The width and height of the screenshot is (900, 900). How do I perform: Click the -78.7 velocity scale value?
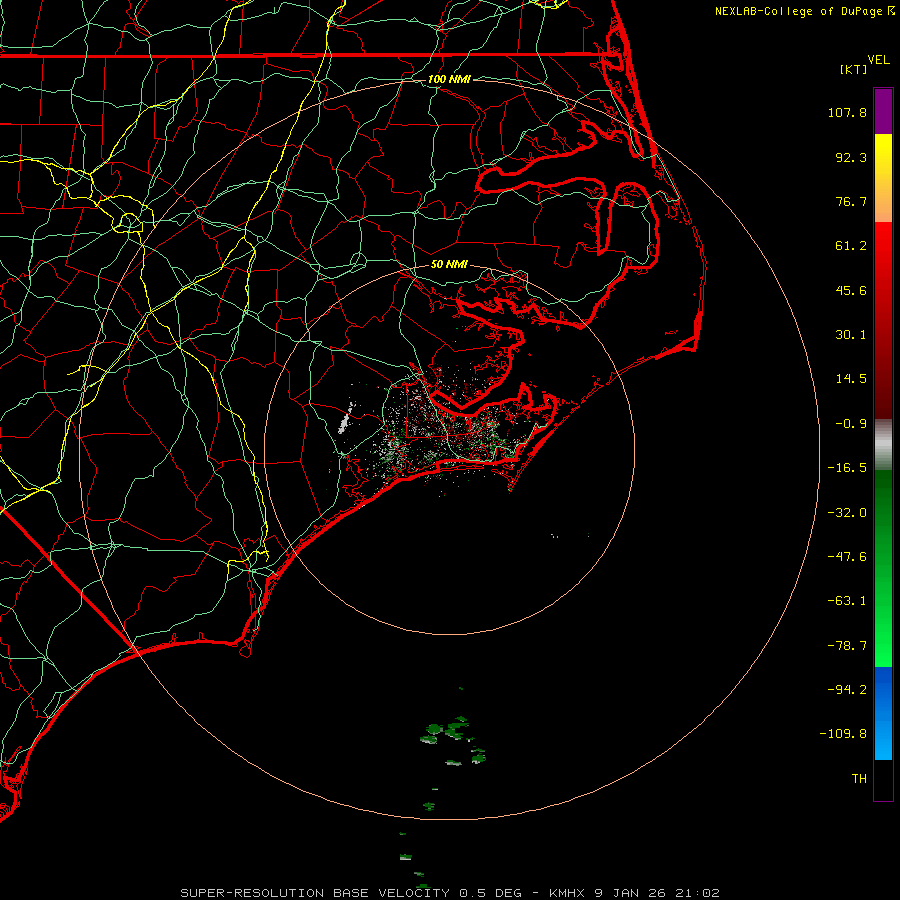click(x=847, y=646)
